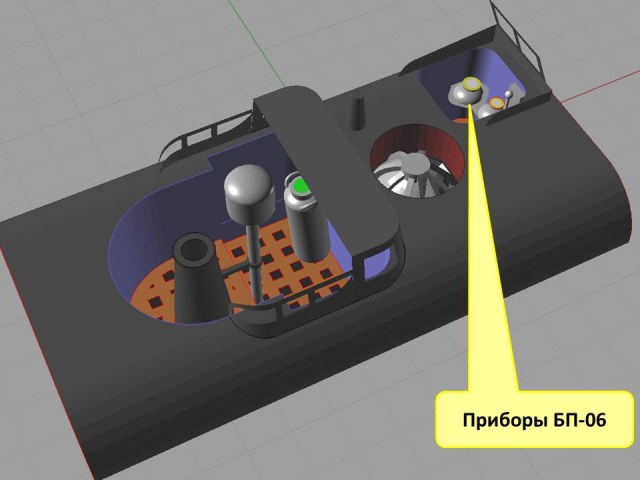Click the small ball-on-stick sensor in upper-right compartment
This screenshot has height=480, width=640.
(510, 95)
